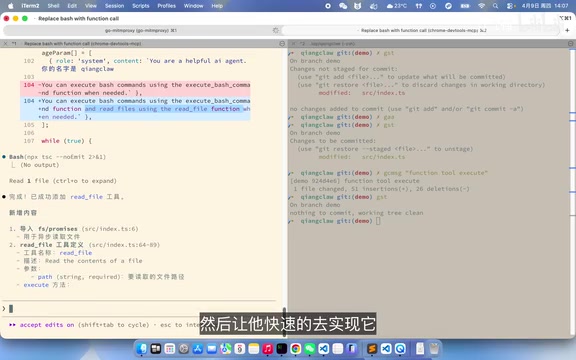
Task: Click the 'while (true) {' code line
Action: [x=66, y=141]
